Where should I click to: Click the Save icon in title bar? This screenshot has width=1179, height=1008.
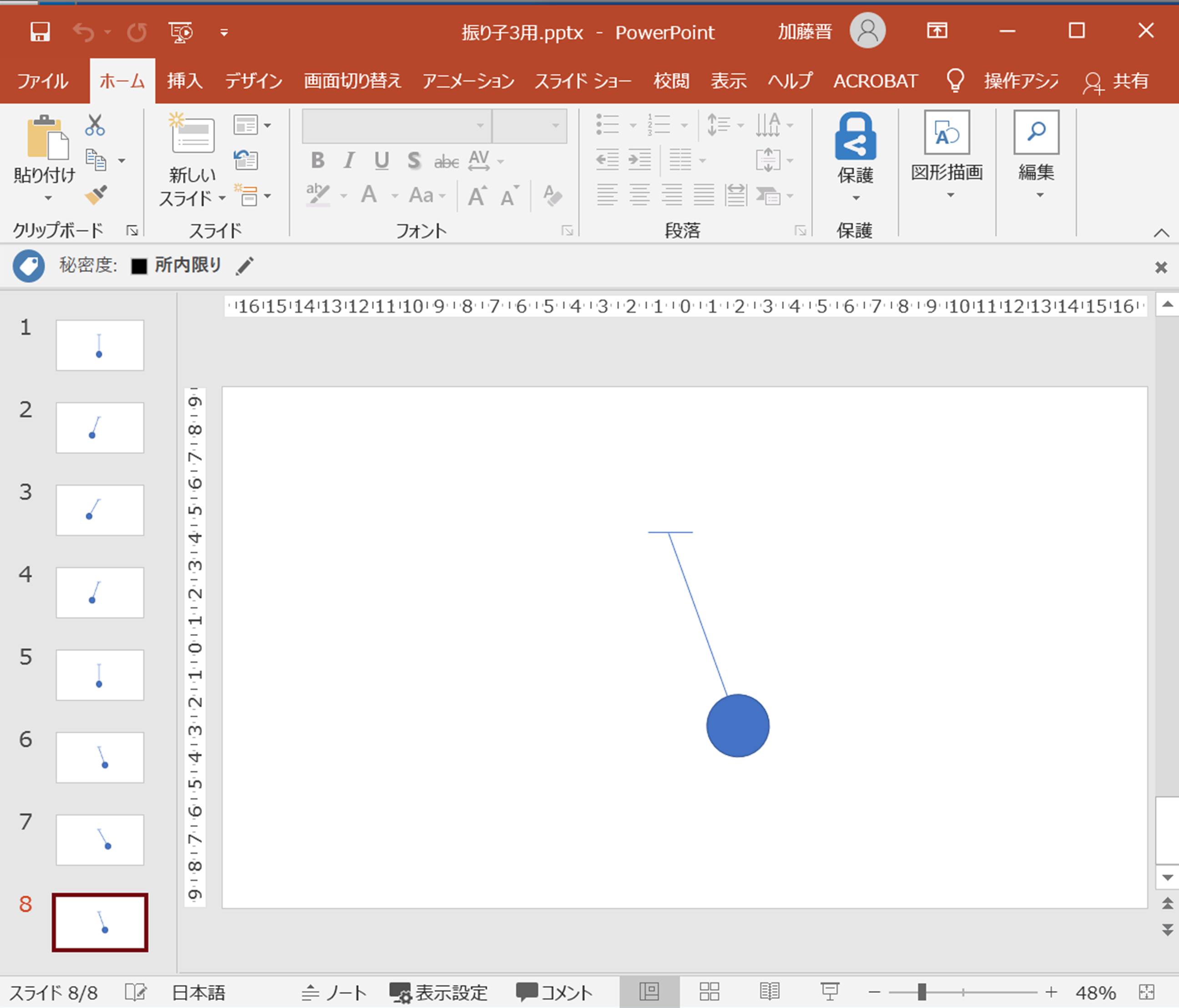tap(40, 32)
